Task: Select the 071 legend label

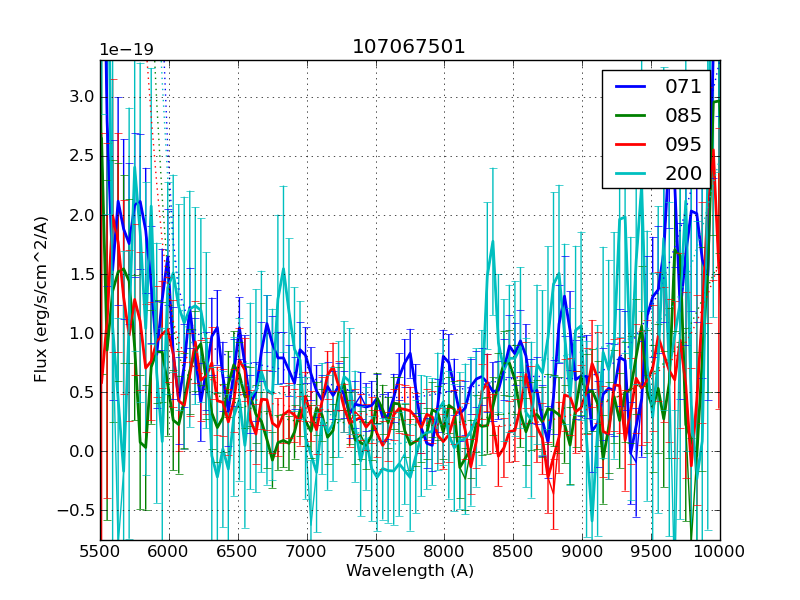Action: [x=683, y=87]
